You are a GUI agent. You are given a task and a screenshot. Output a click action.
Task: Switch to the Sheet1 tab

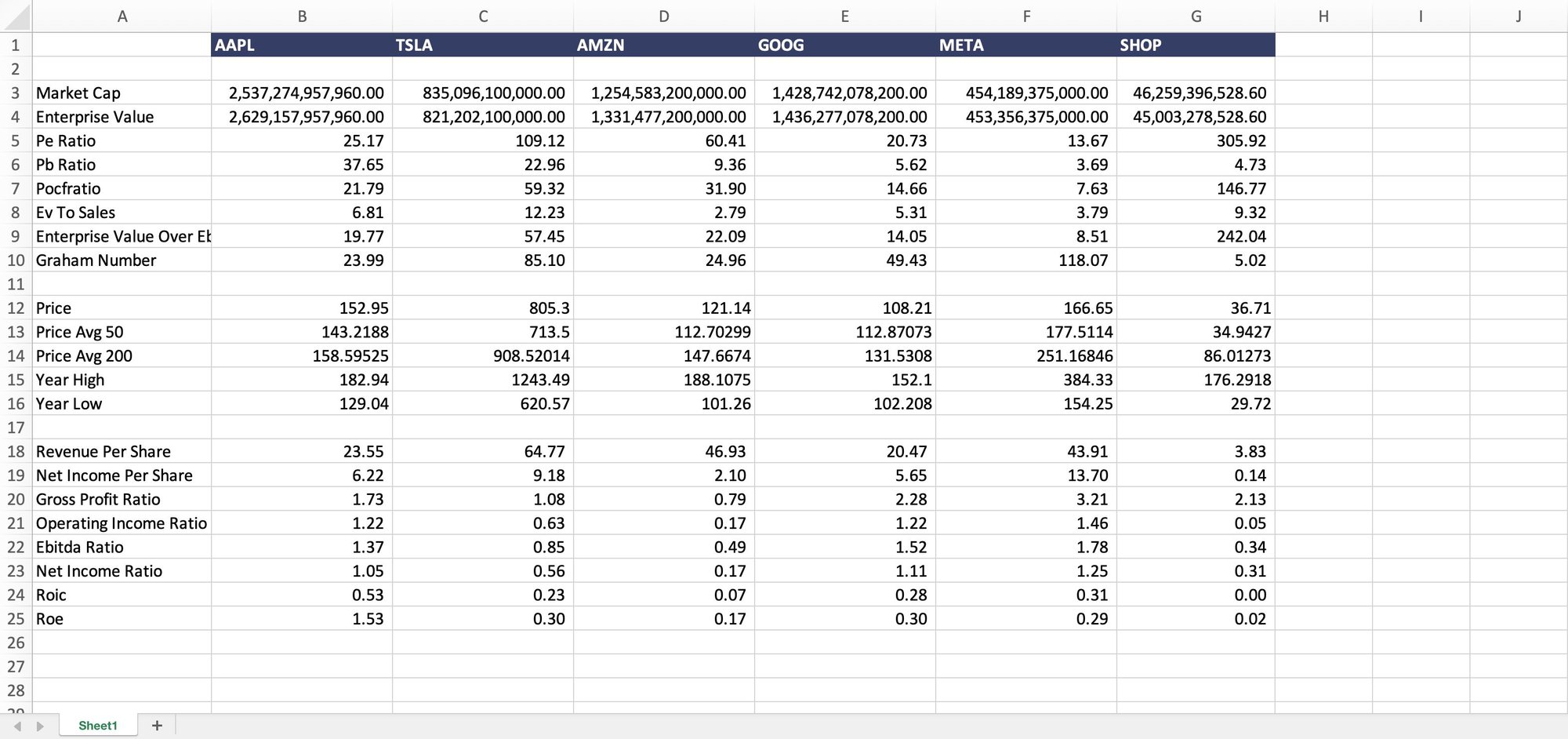[x=97, y=726]
